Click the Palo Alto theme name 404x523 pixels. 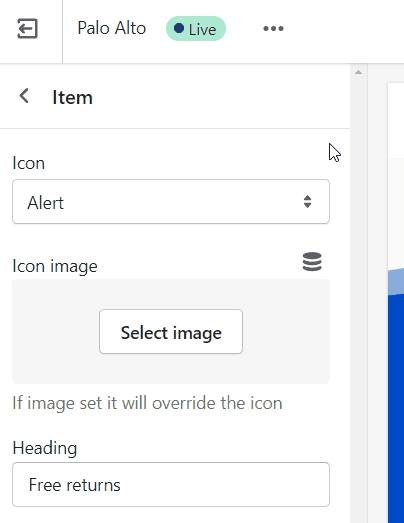point(112,28)
